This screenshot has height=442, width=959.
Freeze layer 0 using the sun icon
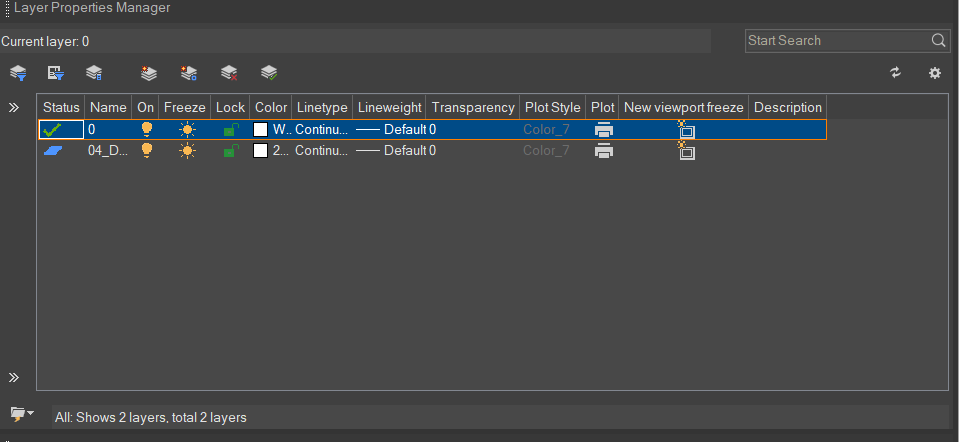[188, 130]
